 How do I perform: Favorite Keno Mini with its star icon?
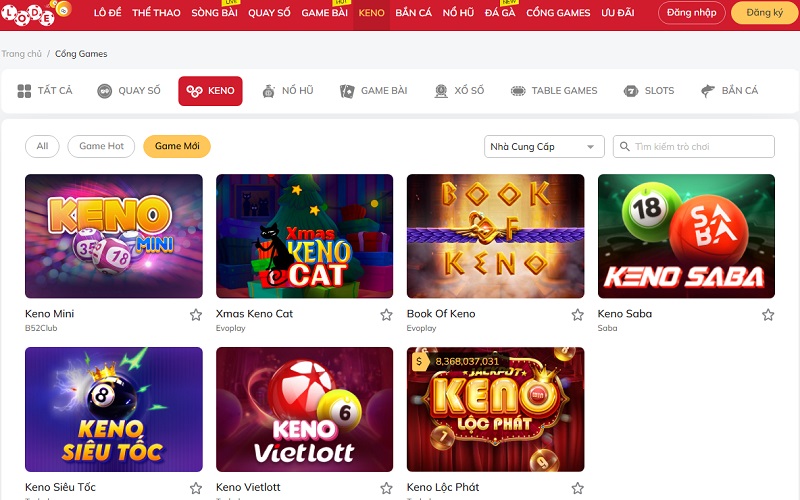pyautogui.click(x=196, y=315)
